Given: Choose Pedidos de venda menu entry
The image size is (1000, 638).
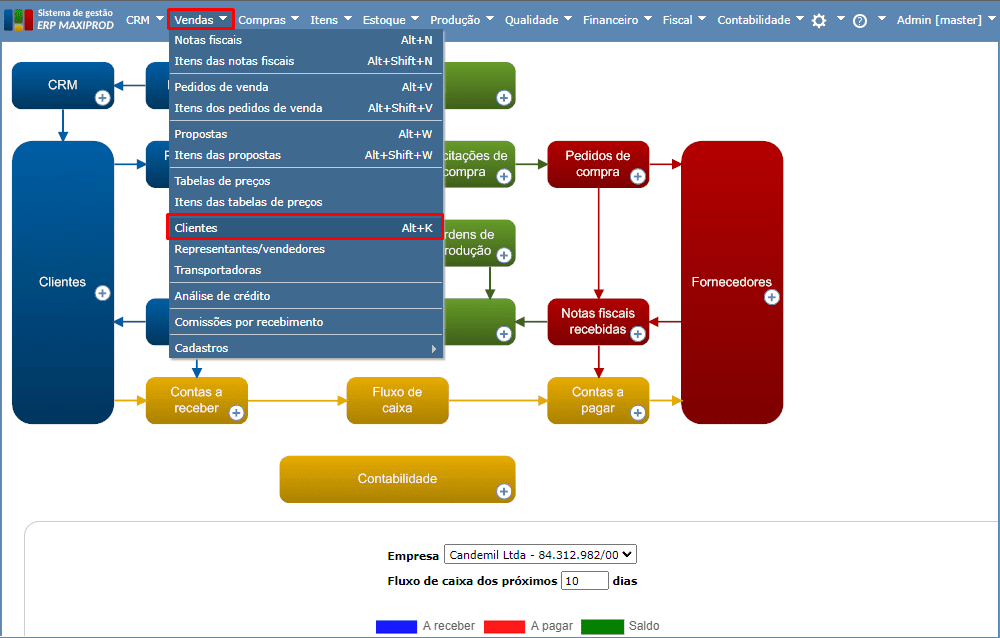Looking at the screenshot, I should point(306,87).
